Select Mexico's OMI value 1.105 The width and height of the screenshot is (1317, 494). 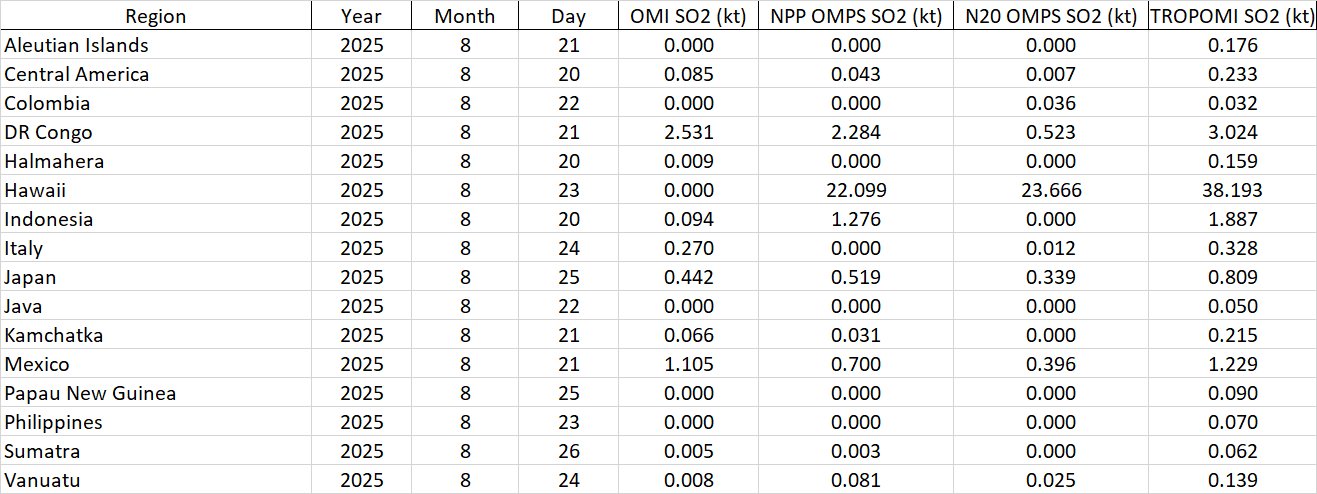click(x=689, y=364)
